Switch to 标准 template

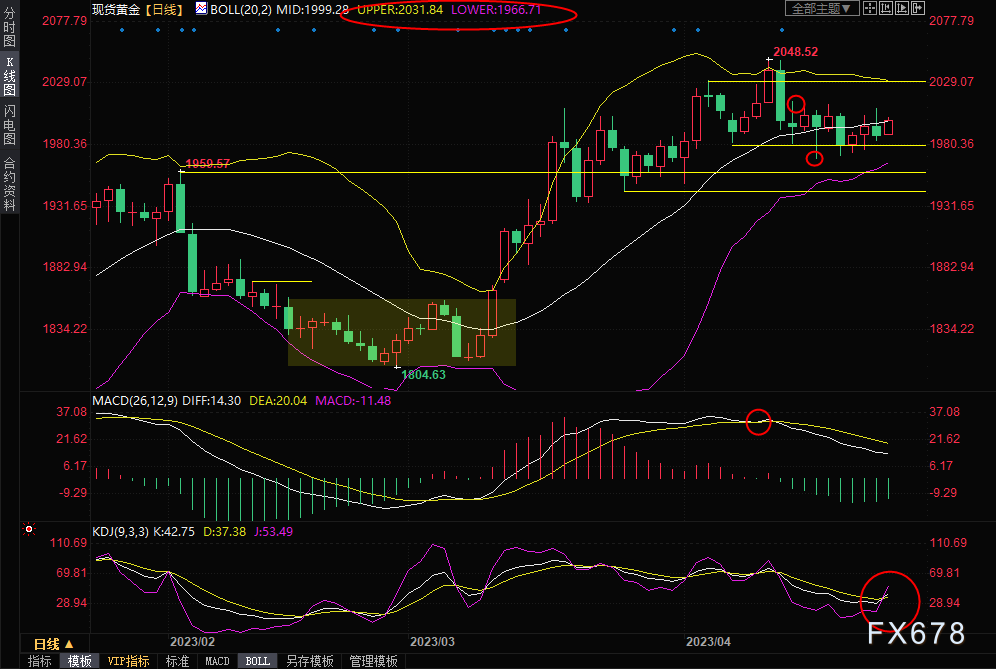point(177,661)
